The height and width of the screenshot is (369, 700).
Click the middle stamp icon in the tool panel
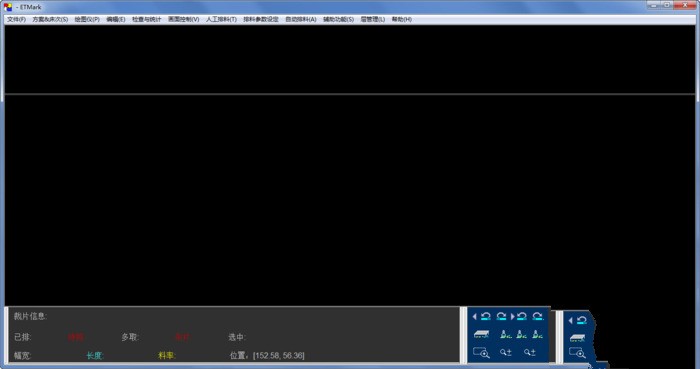[x=521, y=334]
